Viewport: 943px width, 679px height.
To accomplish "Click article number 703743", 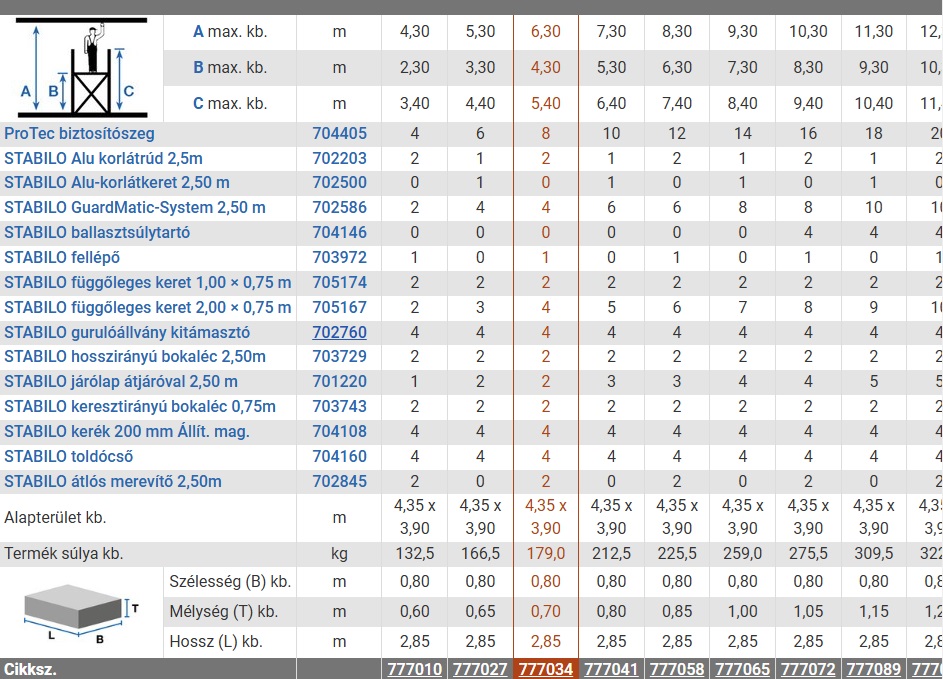I will [339, 407].
